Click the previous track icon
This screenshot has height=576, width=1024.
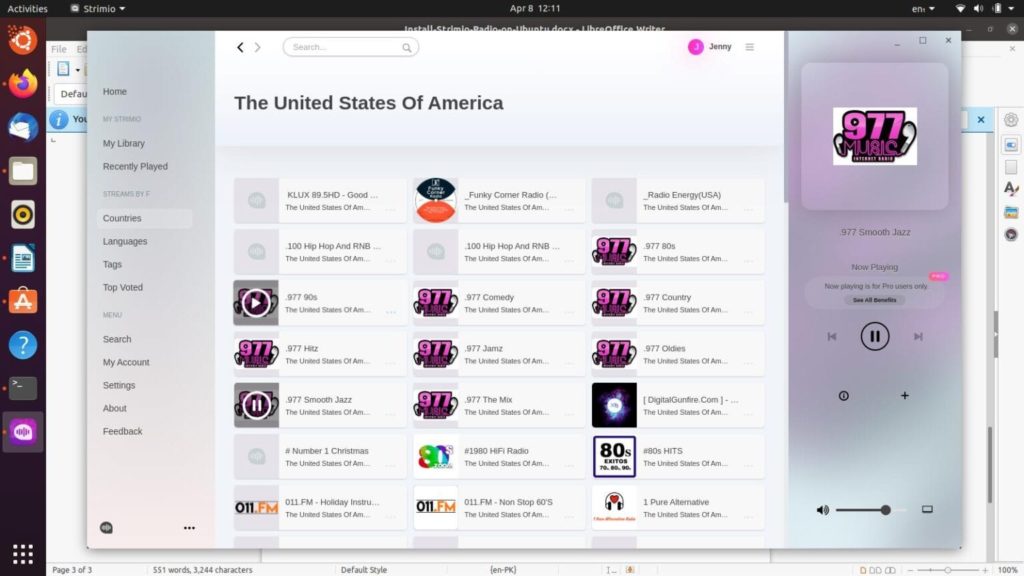[831, 337]
